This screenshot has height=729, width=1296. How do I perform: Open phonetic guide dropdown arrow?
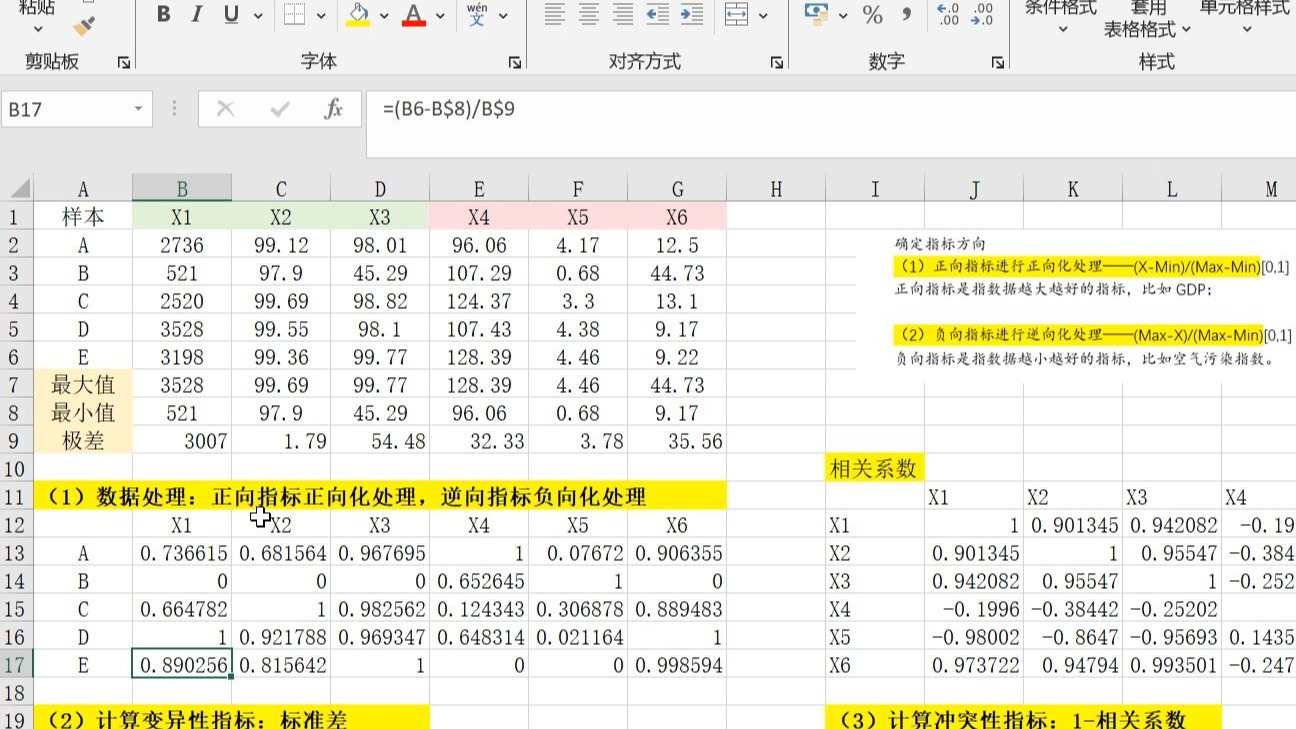pyautogui.click(x=503, y=16)
